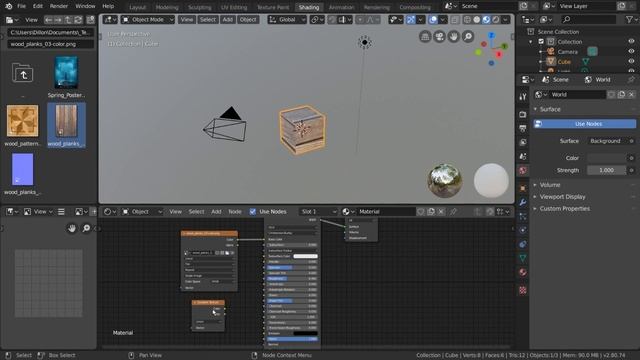Expand the Volume panel
Image resolution: width=640 pixels, height=360 pixels.
click(535, 185)
